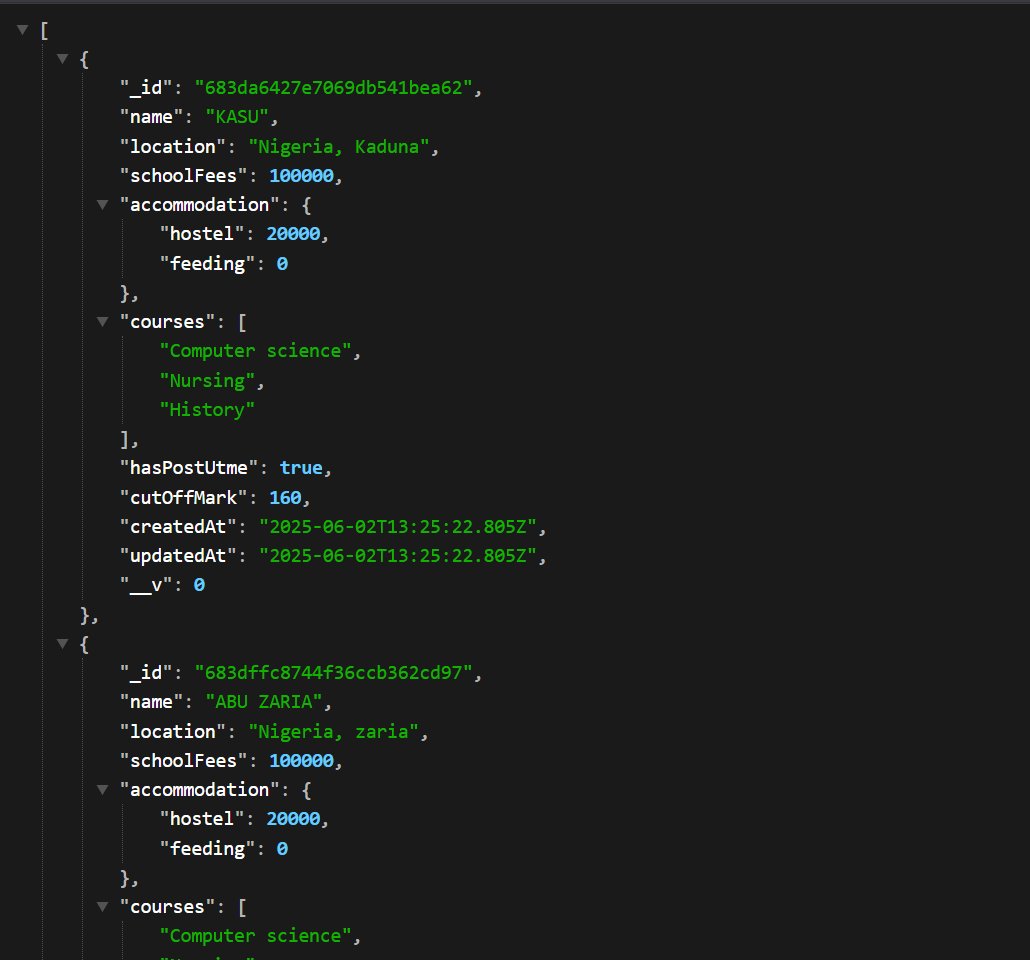
Task: Select the id value "683da6427e7069db541bea62"
Action: click(334, 87)
